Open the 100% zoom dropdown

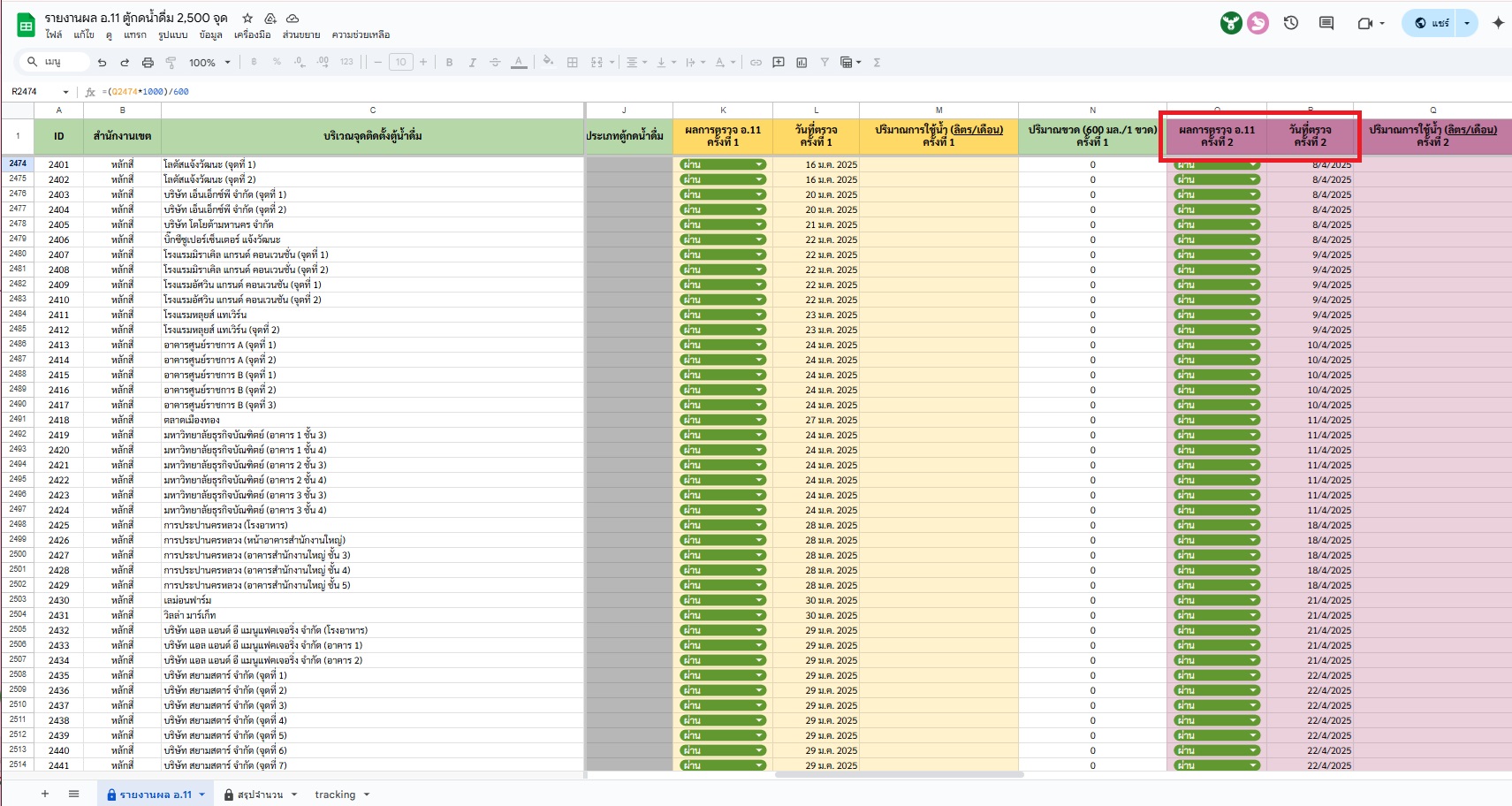tap(209, 63)
